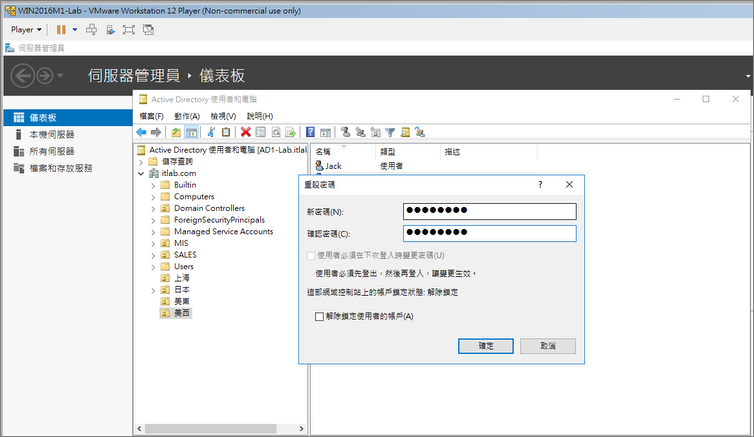Collapse the itlab.com domain node
754x437 pixels.
tap(141, 174)
